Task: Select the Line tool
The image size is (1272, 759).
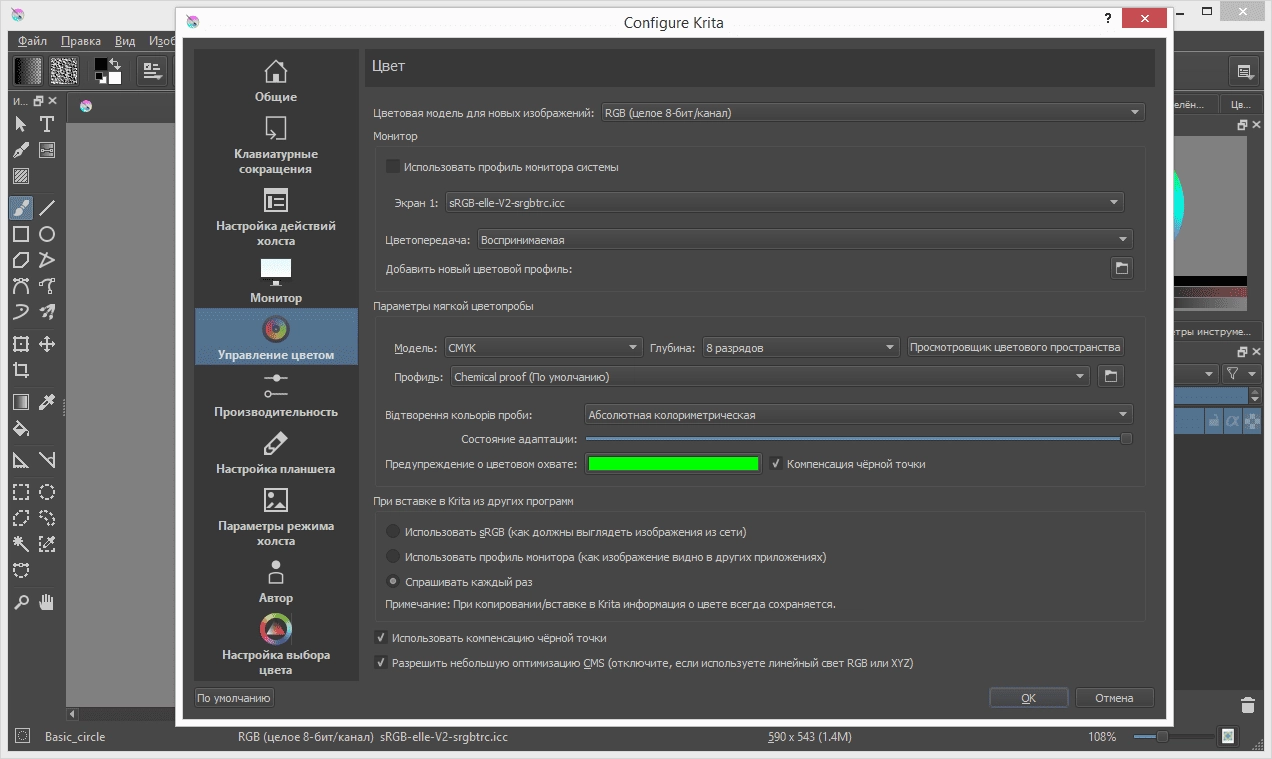Action: click(x=47, y=207)
